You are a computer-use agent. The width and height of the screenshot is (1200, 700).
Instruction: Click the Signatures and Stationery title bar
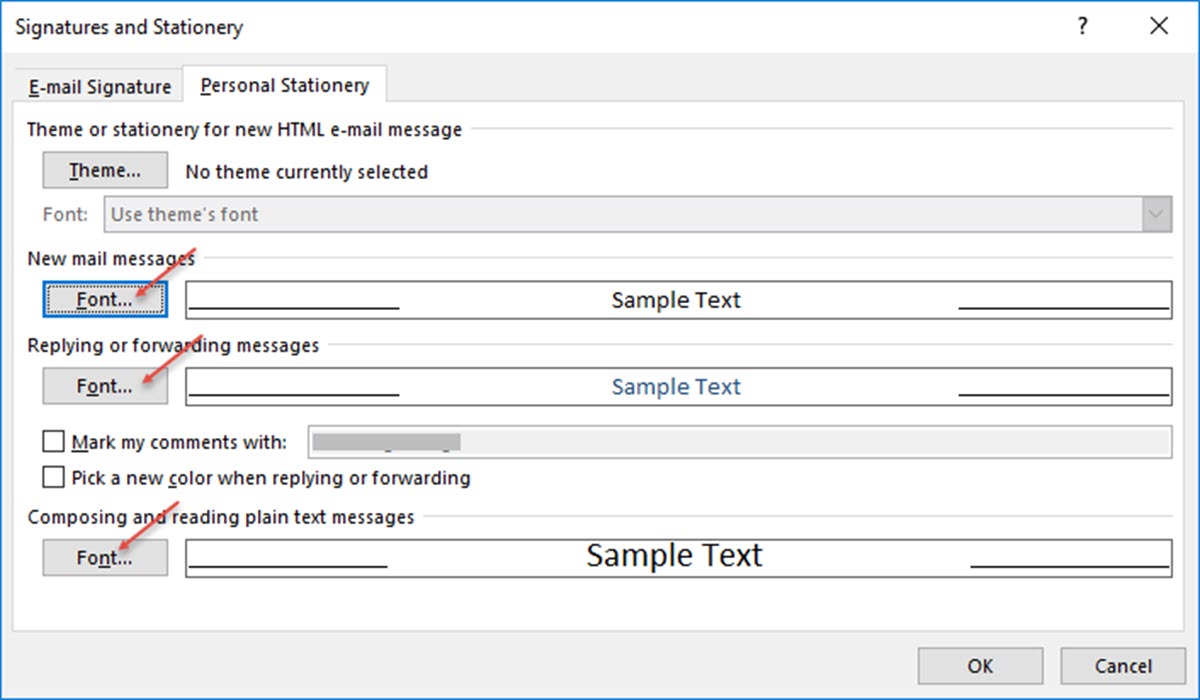(x=129, y=27)
